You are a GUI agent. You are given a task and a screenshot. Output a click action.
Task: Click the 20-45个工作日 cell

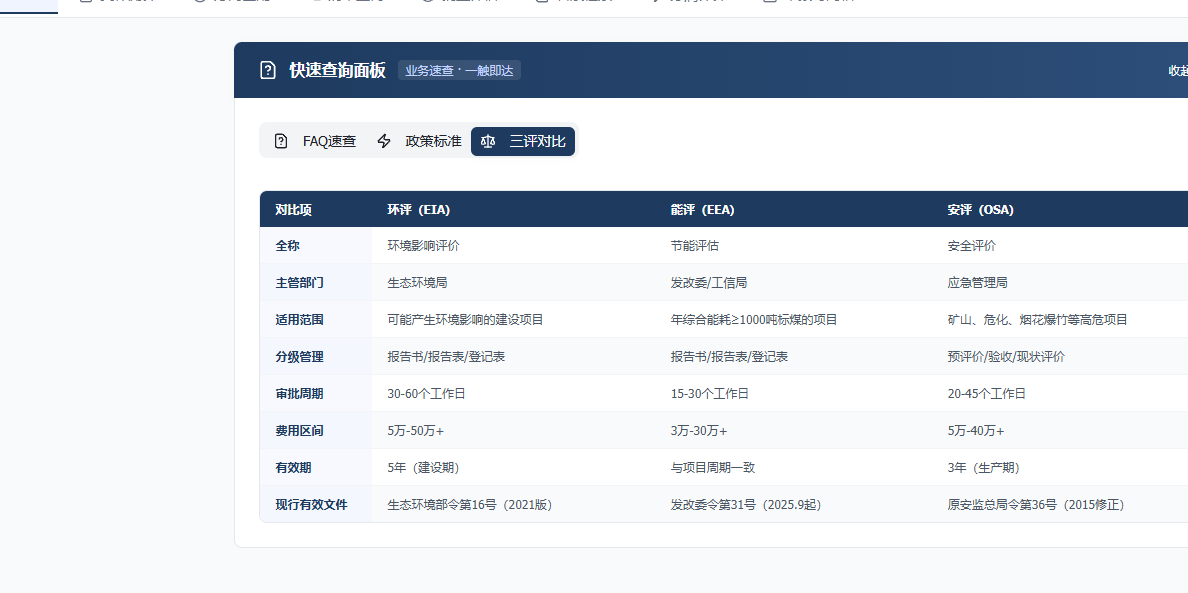click(x=986, y=393)
